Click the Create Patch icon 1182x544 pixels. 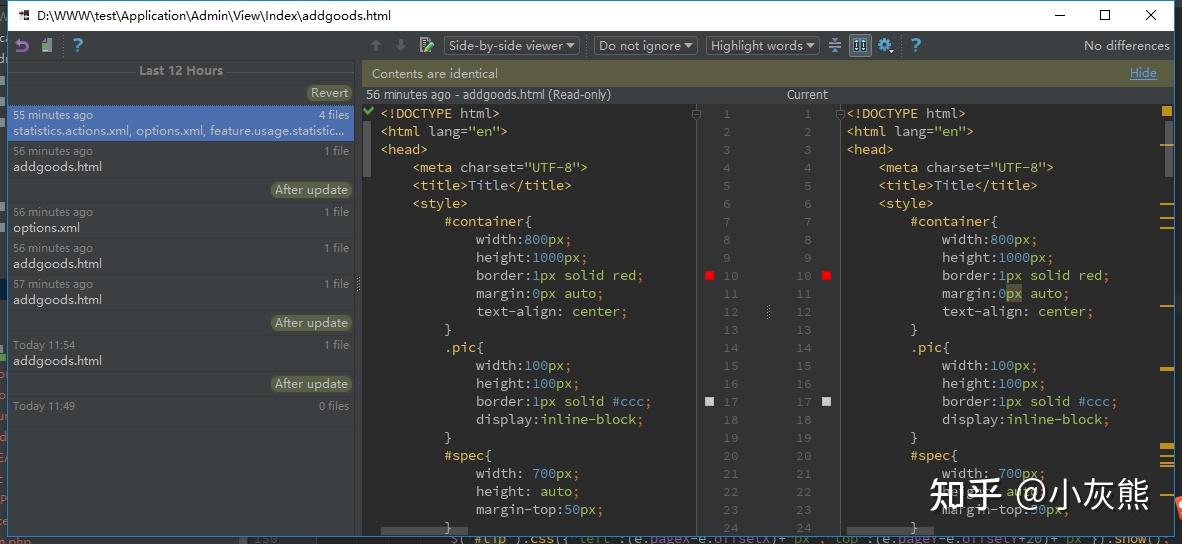point(47,45)
